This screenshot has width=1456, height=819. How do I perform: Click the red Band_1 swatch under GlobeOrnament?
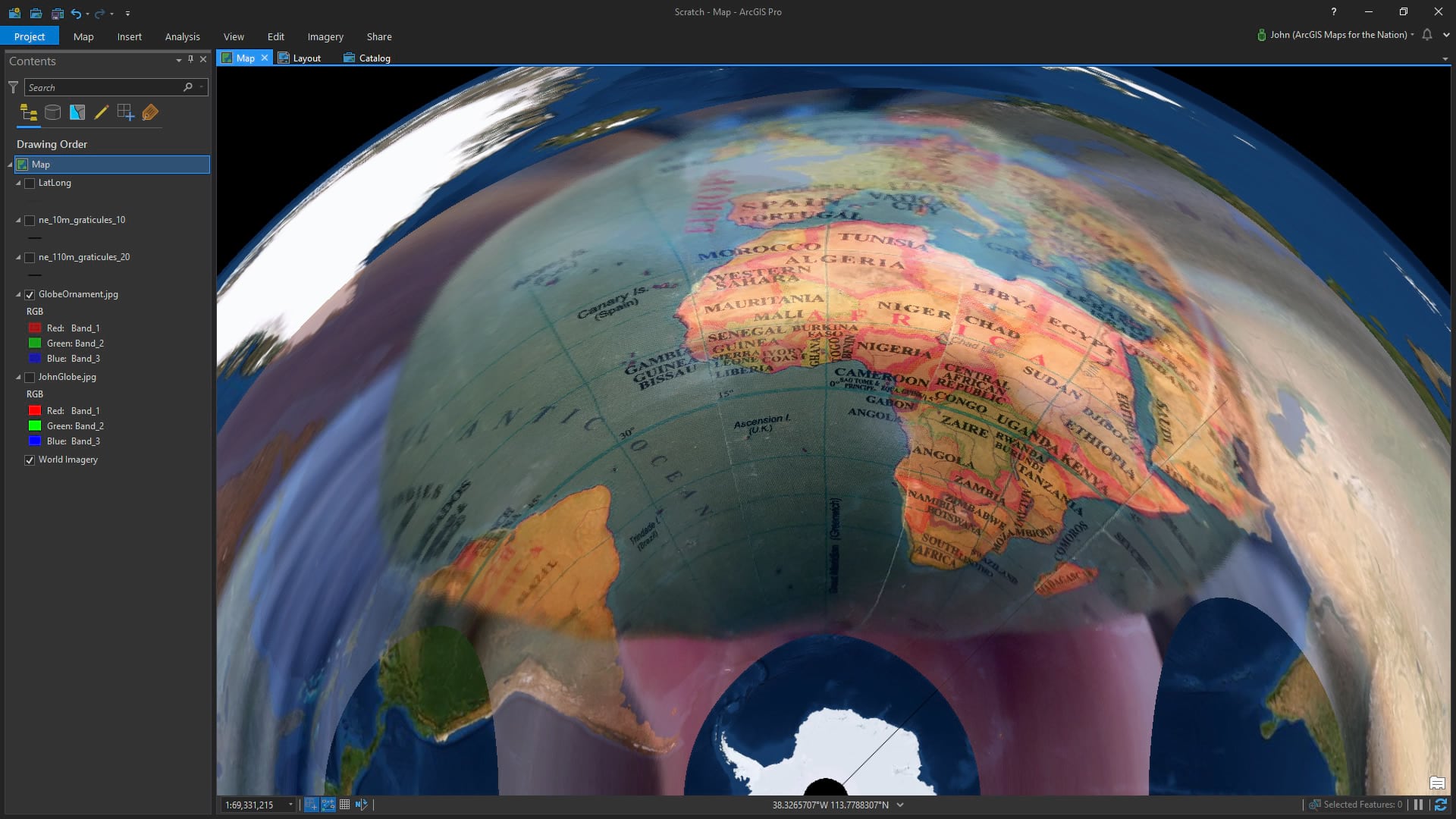[35, 328]
